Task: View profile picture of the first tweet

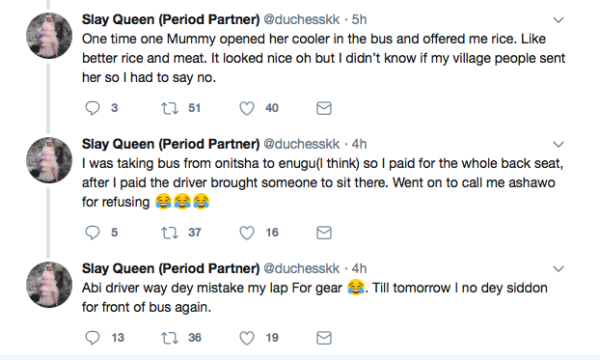Action: (x=49, y=36)
